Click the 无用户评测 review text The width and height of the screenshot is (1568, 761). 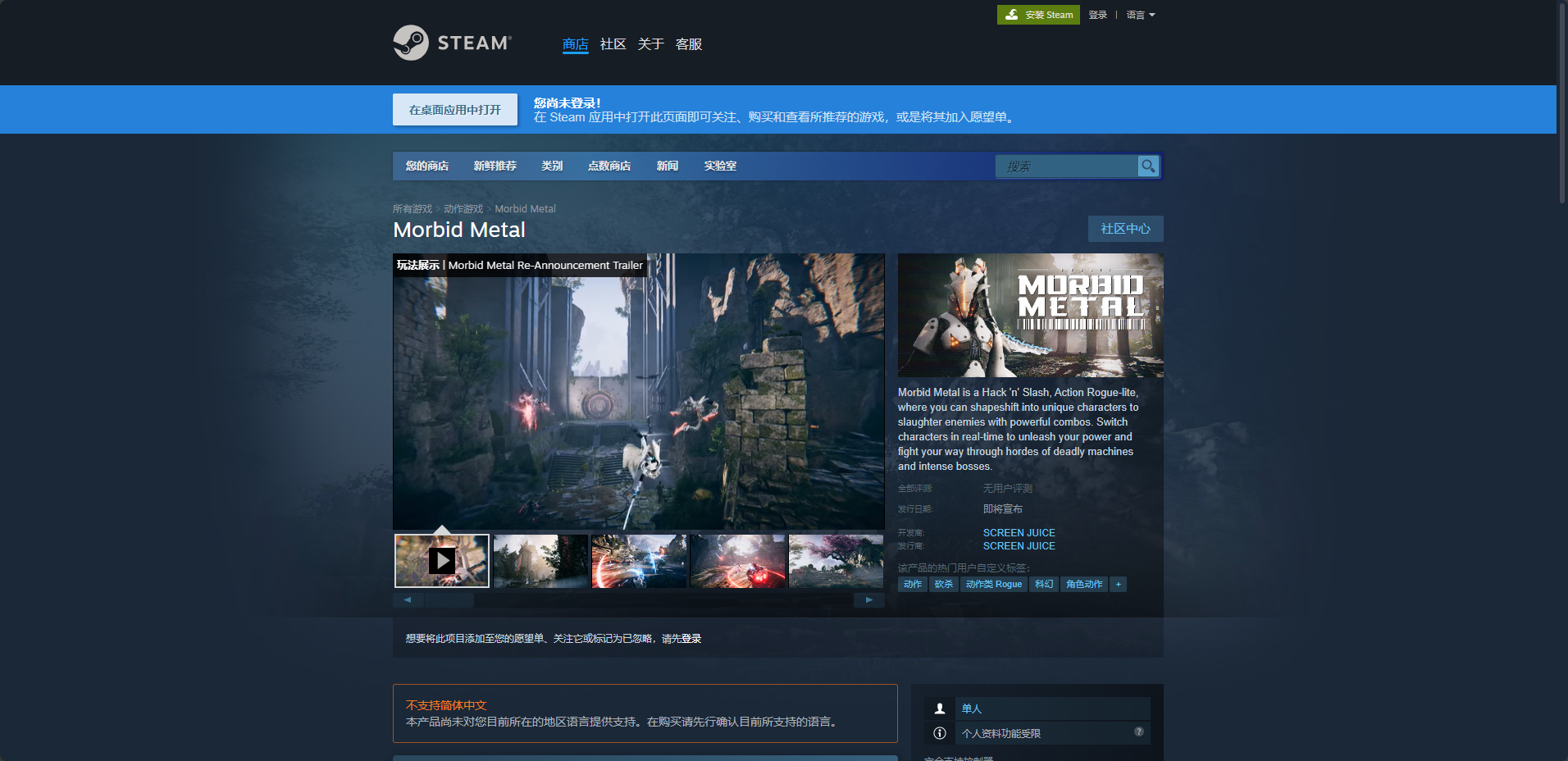point(1008,489)
